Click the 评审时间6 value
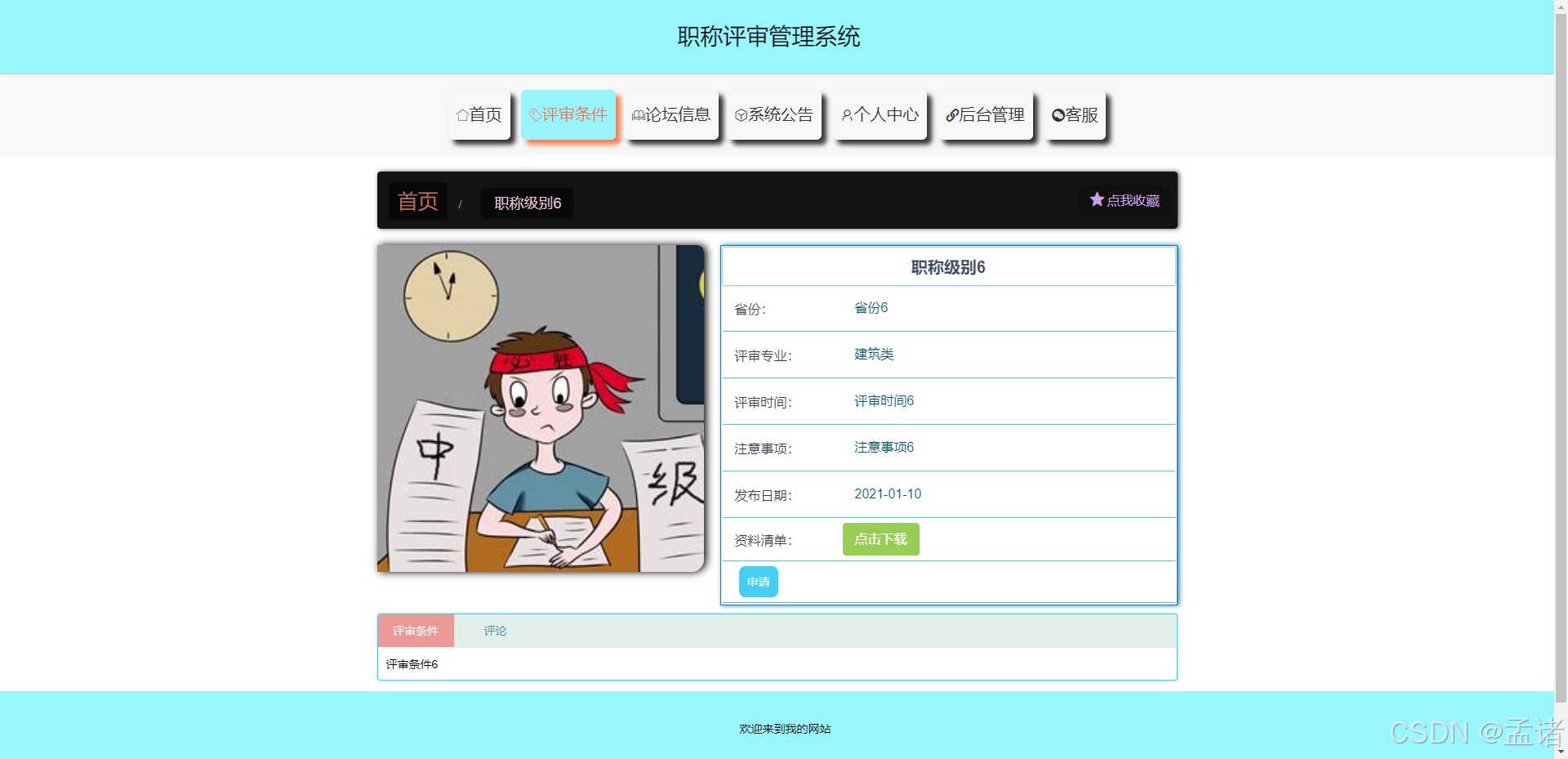 884,401
